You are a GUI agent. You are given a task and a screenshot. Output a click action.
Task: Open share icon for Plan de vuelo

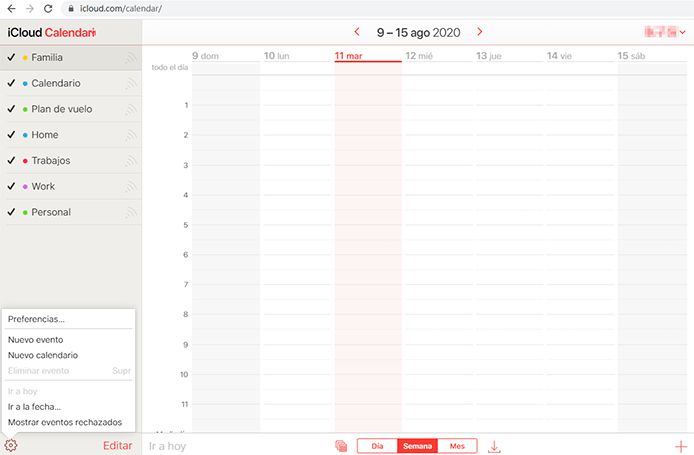point(130,109)
